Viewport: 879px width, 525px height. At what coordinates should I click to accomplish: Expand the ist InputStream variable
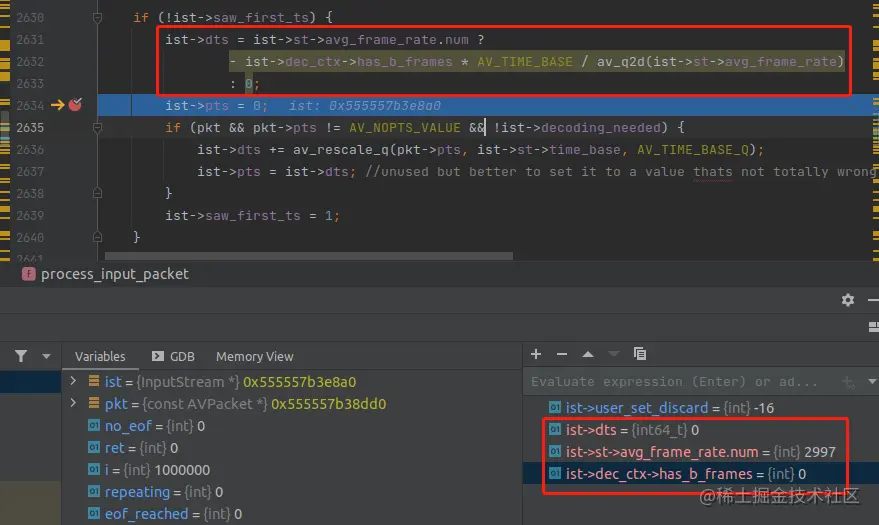pos(73,381)
